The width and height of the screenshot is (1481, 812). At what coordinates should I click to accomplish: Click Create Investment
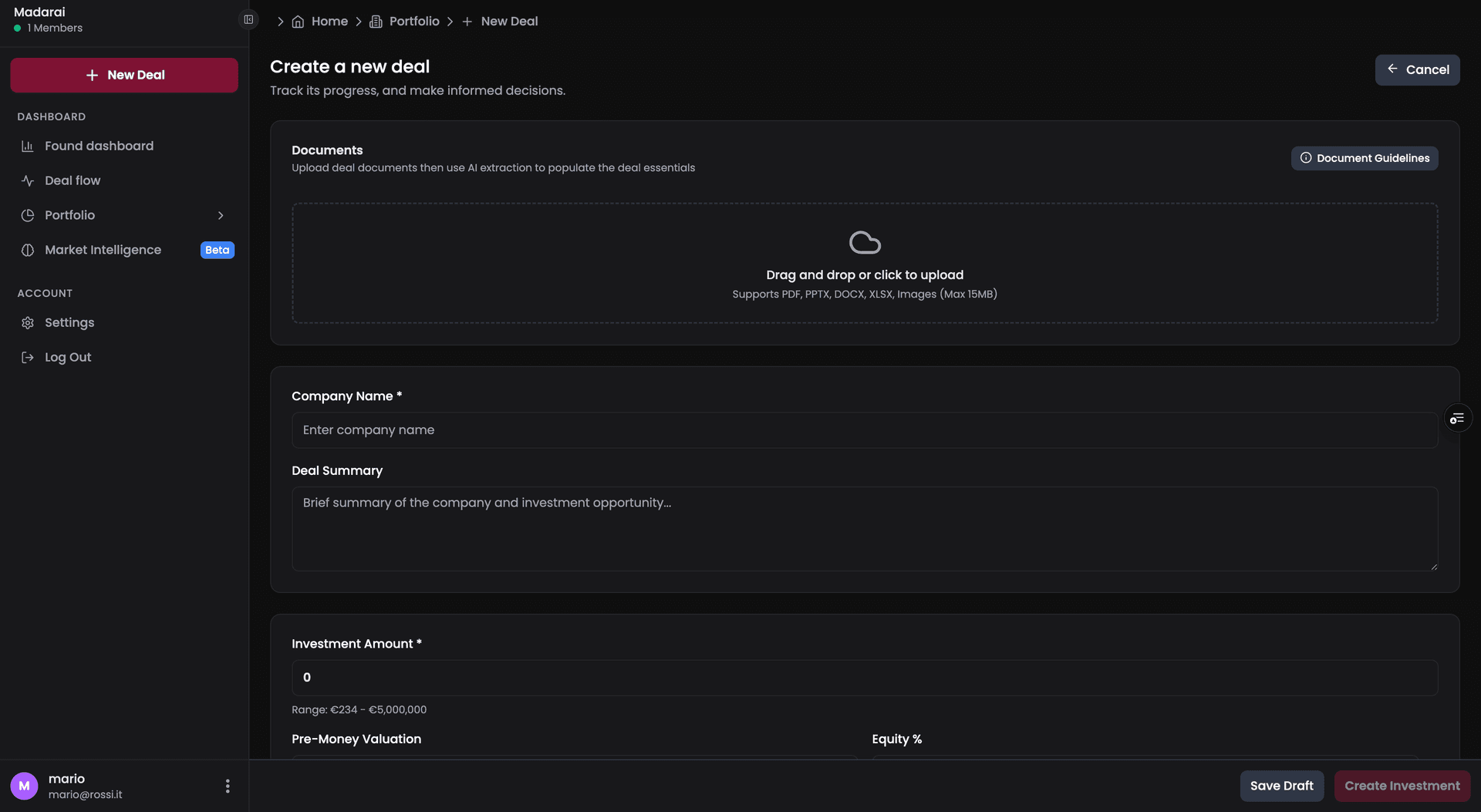click(x=1402, y=786)
